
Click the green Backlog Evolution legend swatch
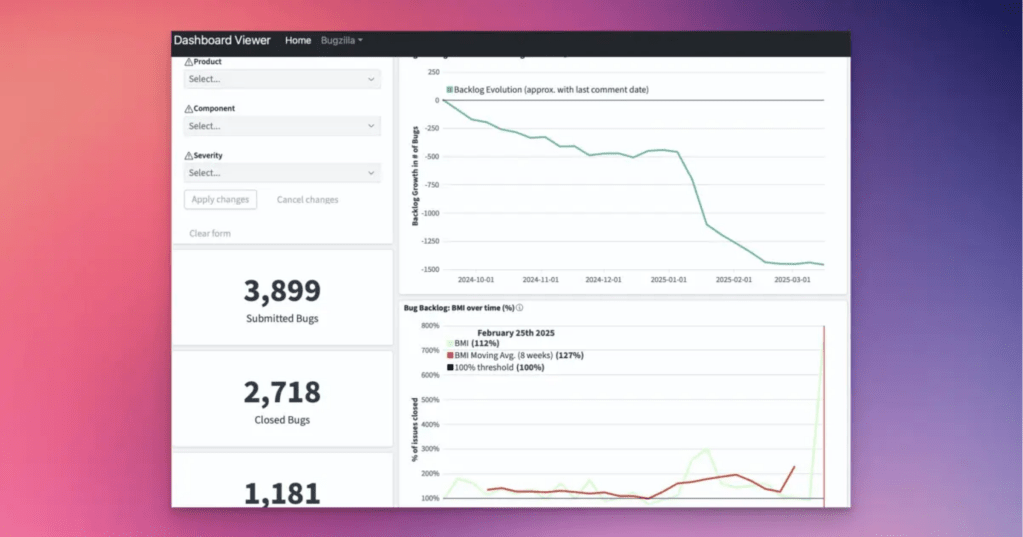click(x=449, y=90)
